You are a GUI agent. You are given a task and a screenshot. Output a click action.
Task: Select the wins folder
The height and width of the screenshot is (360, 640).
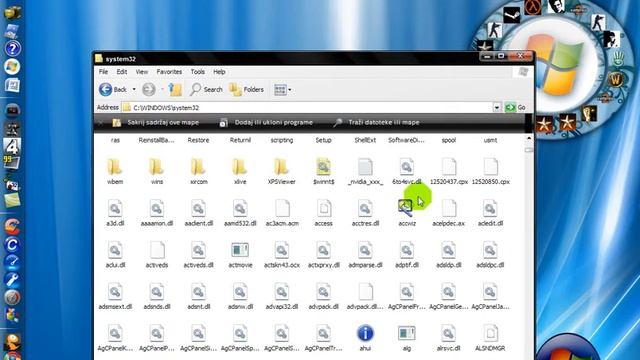click(157, 171)
